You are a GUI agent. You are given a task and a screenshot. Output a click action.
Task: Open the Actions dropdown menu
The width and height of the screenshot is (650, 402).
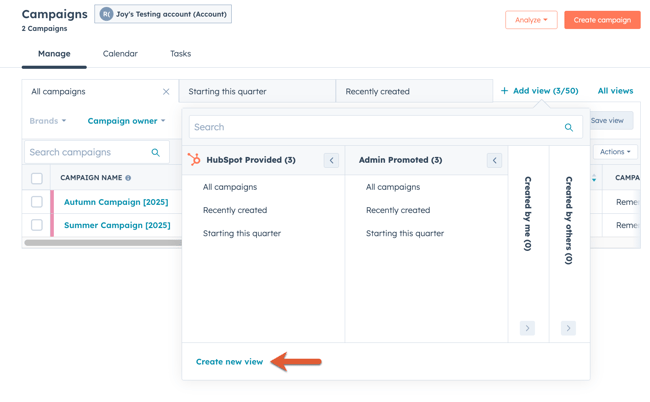pyautogui.click(x=615, y=152)
